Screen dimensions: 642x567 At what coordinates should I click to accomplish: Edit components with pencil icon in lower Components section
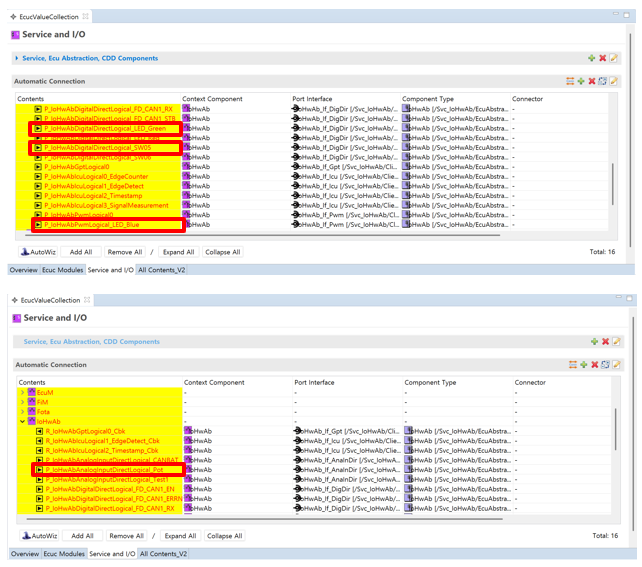(616, 341)
